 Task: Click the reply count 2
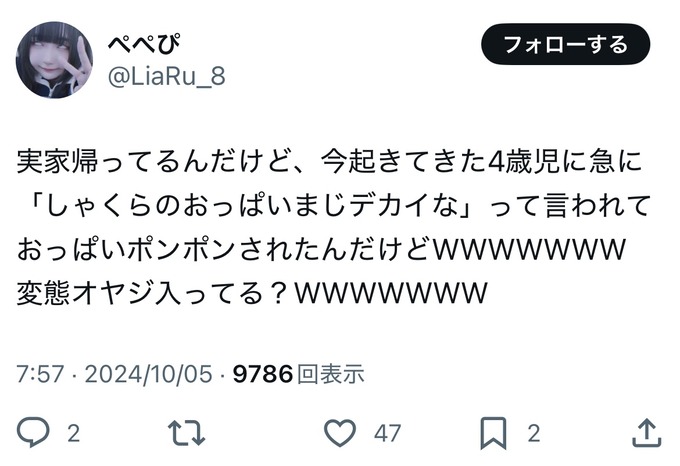pyautogui.click(x=74, y=433)
